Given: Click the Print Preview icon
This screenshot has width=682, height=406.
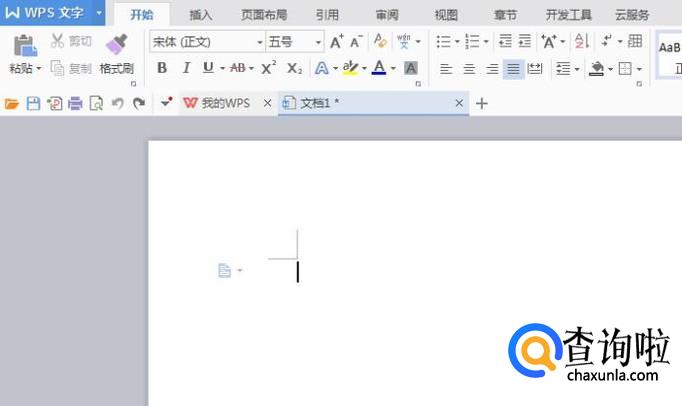Looking at the screenshot, I should (x=96, y=104).
